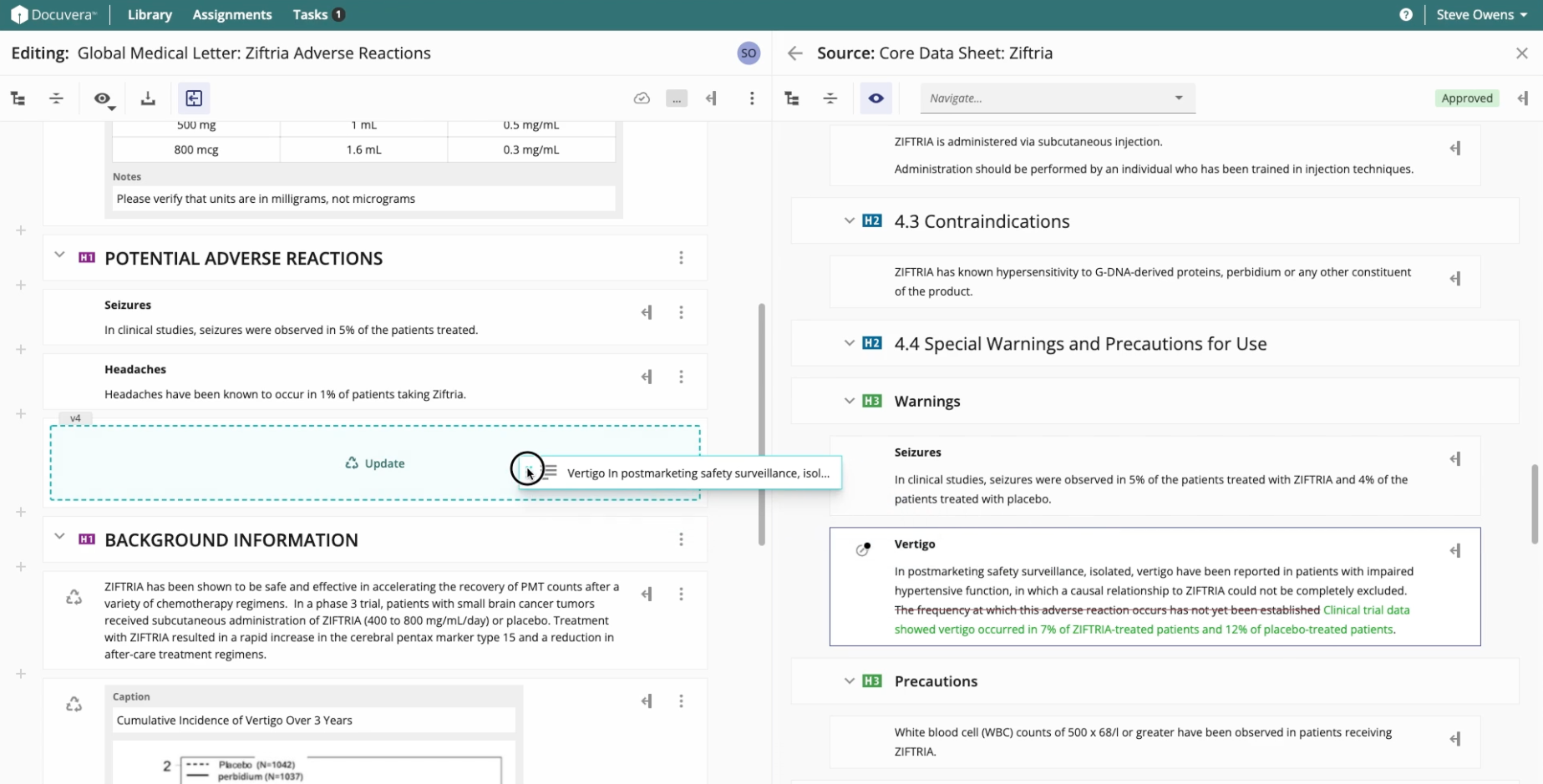This screenshot has height=784, width=1543.
Task: Click the source Seizures block reuse arrow
Action: (1455, 459)
